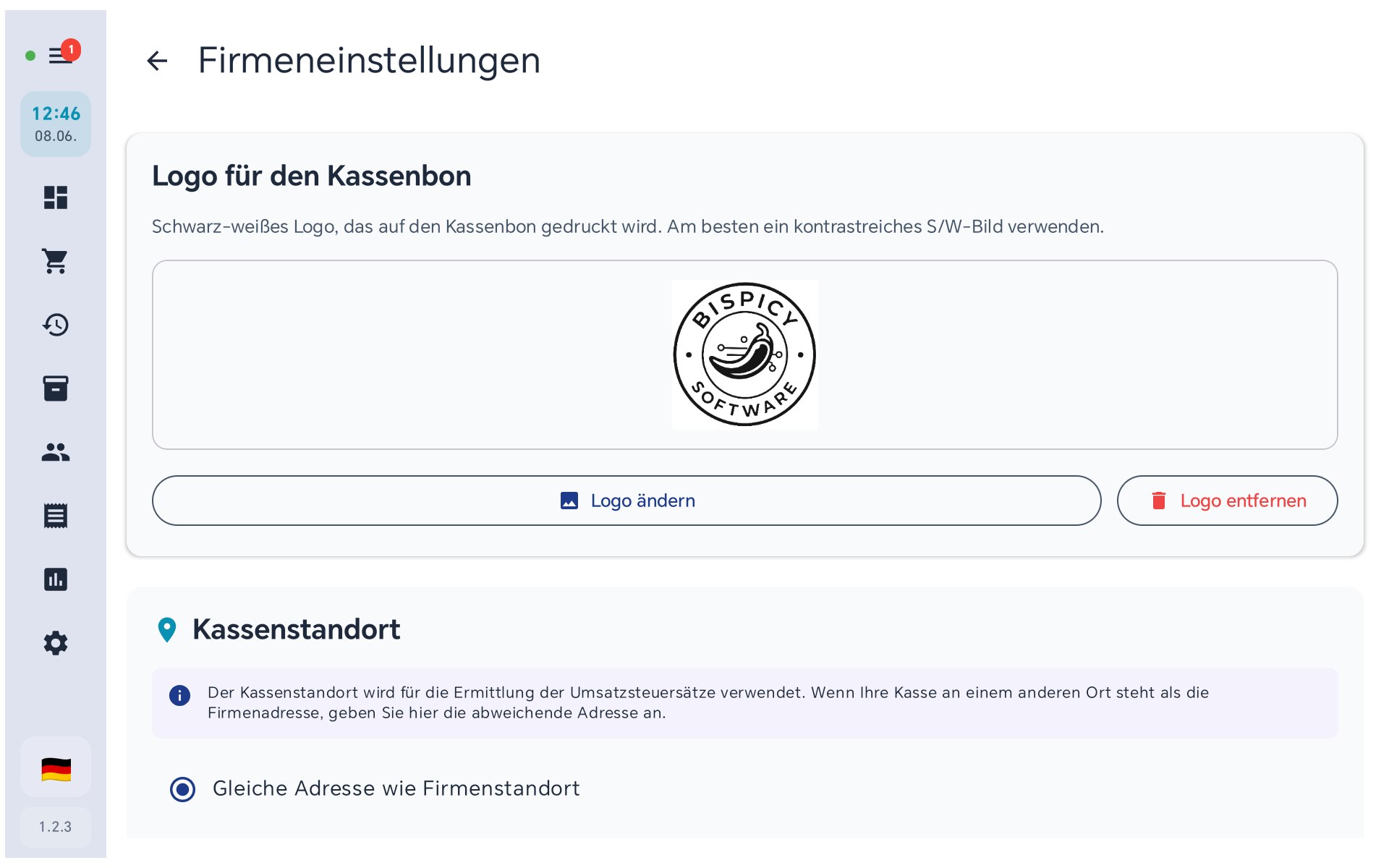
Task: Click the Logo ändern button
Action: pos(626,501)
